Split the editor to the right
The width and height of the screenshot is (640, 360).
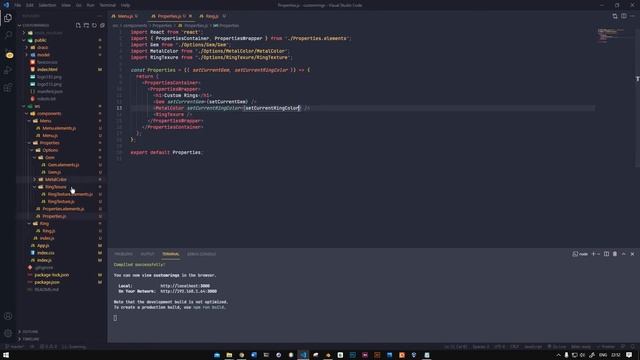624,16
